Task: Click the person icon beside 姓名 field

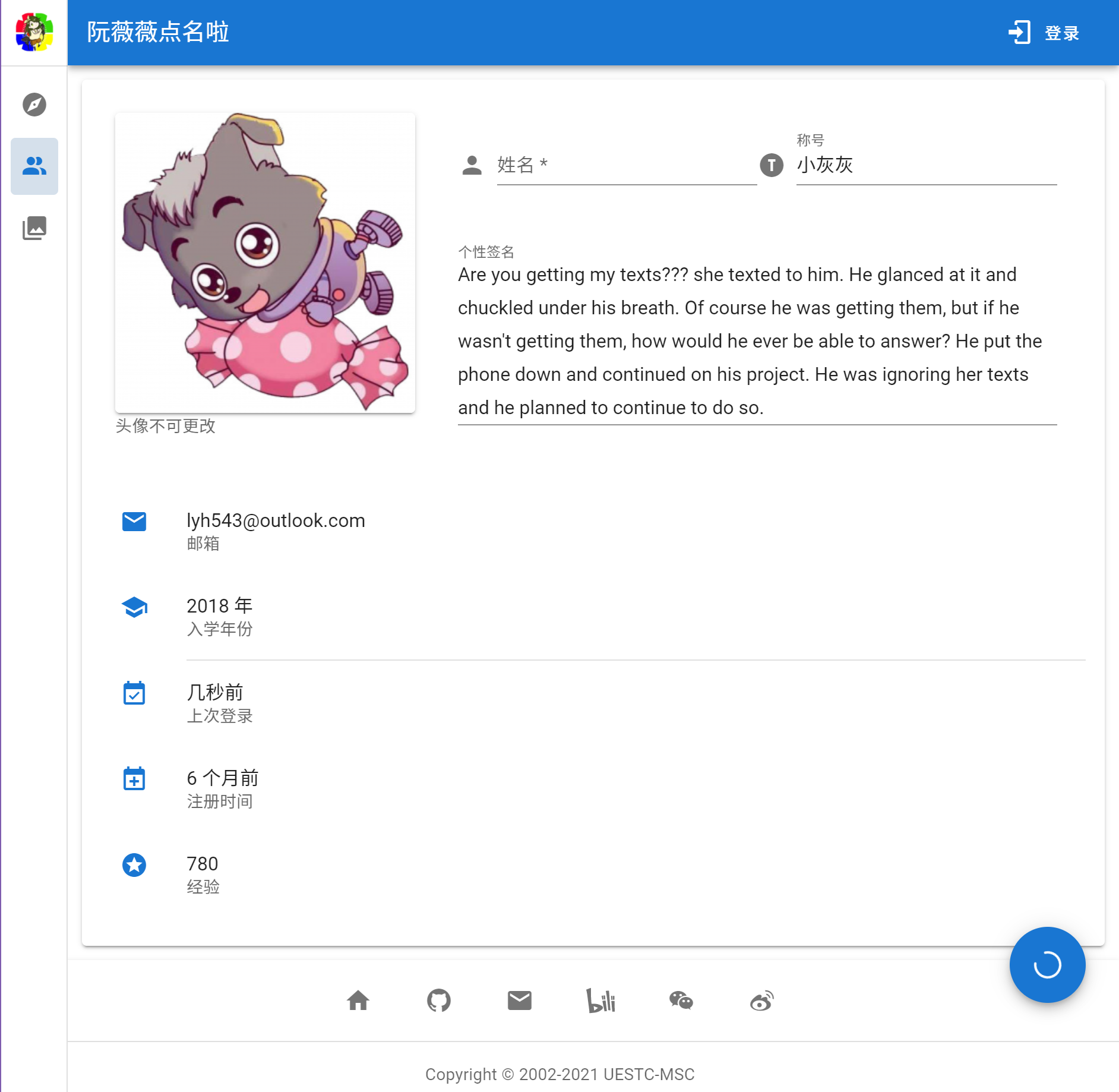Action: point(472,165)
